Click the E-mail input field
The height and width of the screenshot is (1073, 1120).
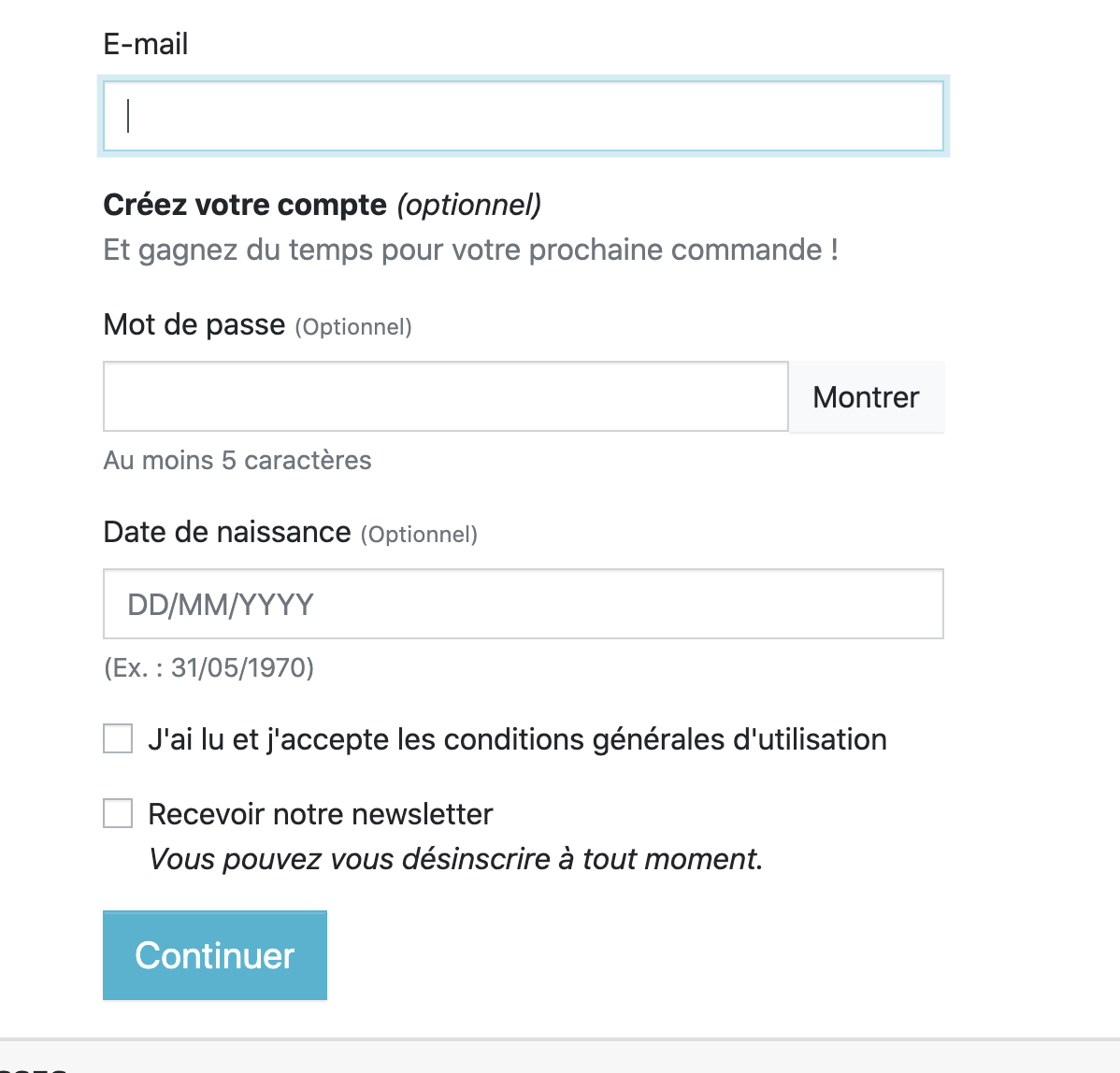[523, 117]
